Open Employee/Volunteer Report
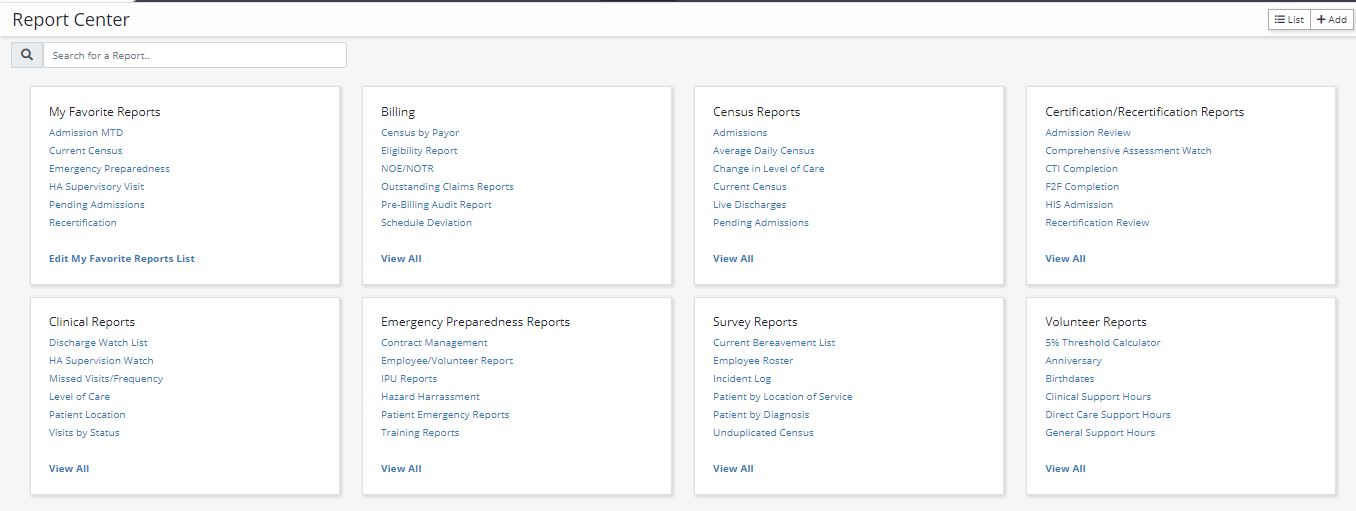Screen dimensions: 1356x511 pyautogui.click(x=447, y=361)
